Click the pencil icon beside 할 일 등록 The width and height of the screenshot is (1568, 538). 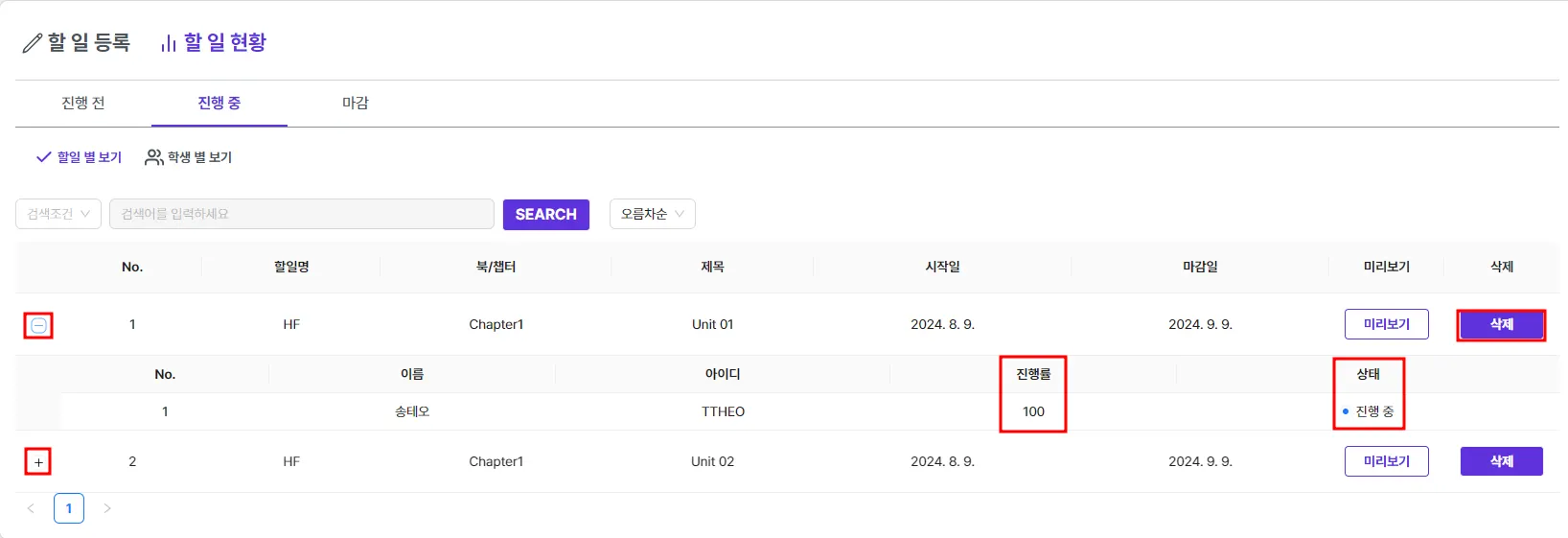click(32, 43)
